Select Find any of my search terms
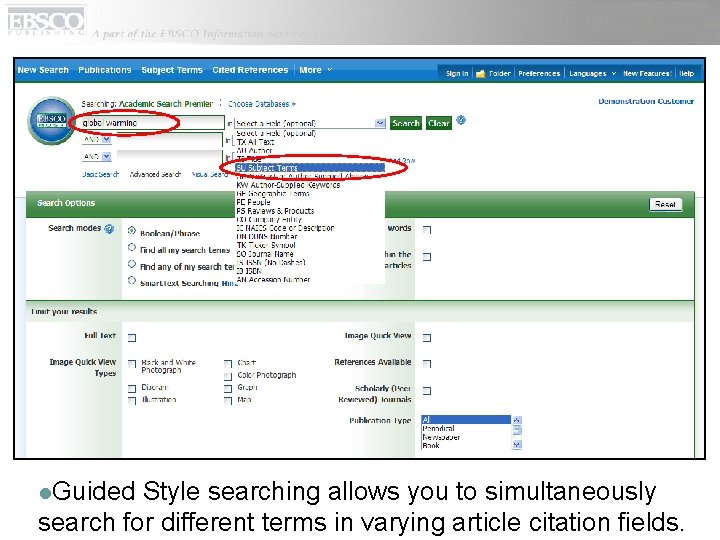720x540 pixels. pos(132,264)
